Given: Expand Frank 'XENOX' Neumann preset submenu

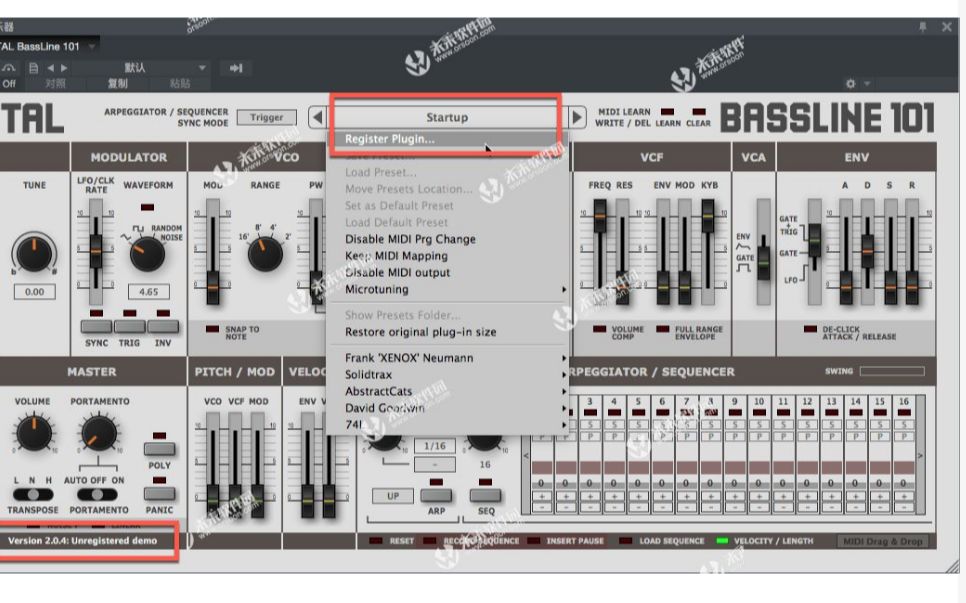Looking at the screenshot, I should pyautogui.click(x=447, y=358).
